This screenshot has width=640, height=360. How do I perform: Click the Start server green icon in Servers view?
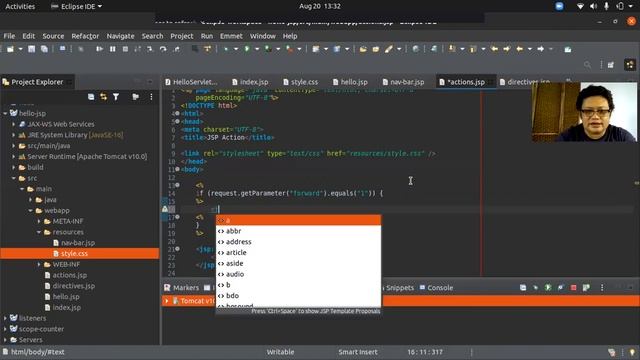pyautogui.click(x=548, y=288)
